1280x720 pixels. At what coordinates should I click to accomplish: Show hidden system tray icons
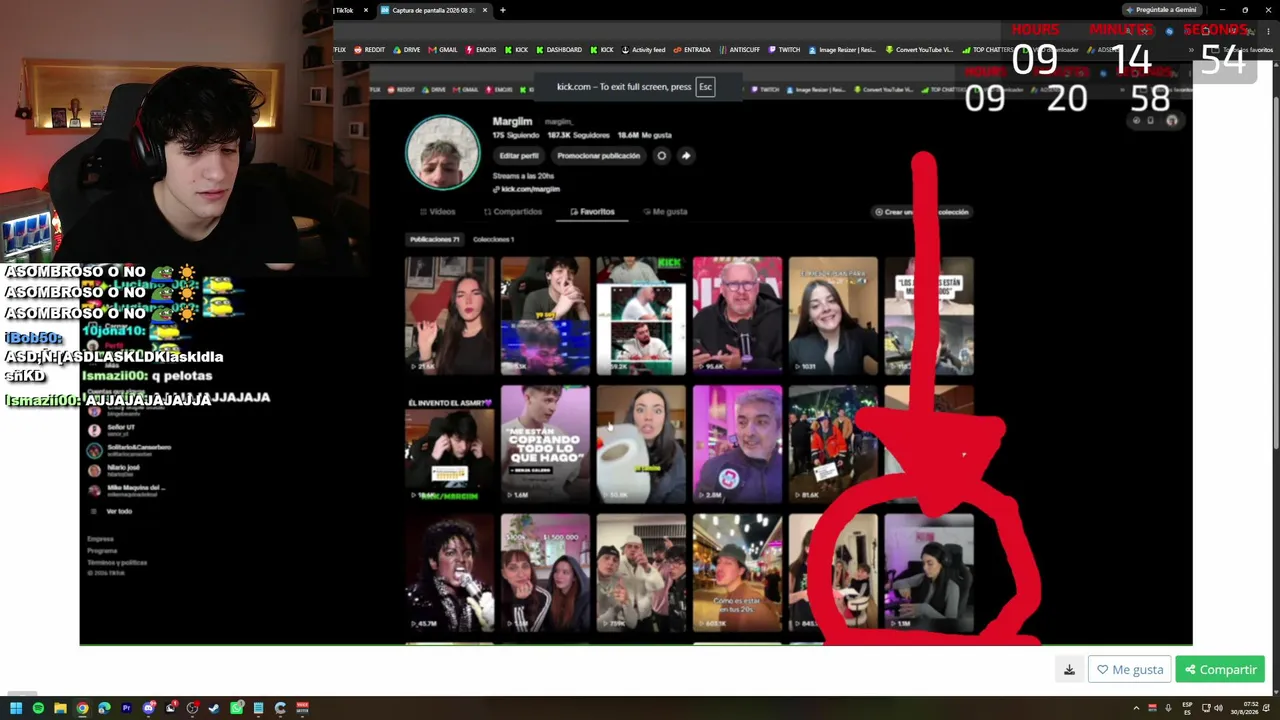(x=1136, y=708)
